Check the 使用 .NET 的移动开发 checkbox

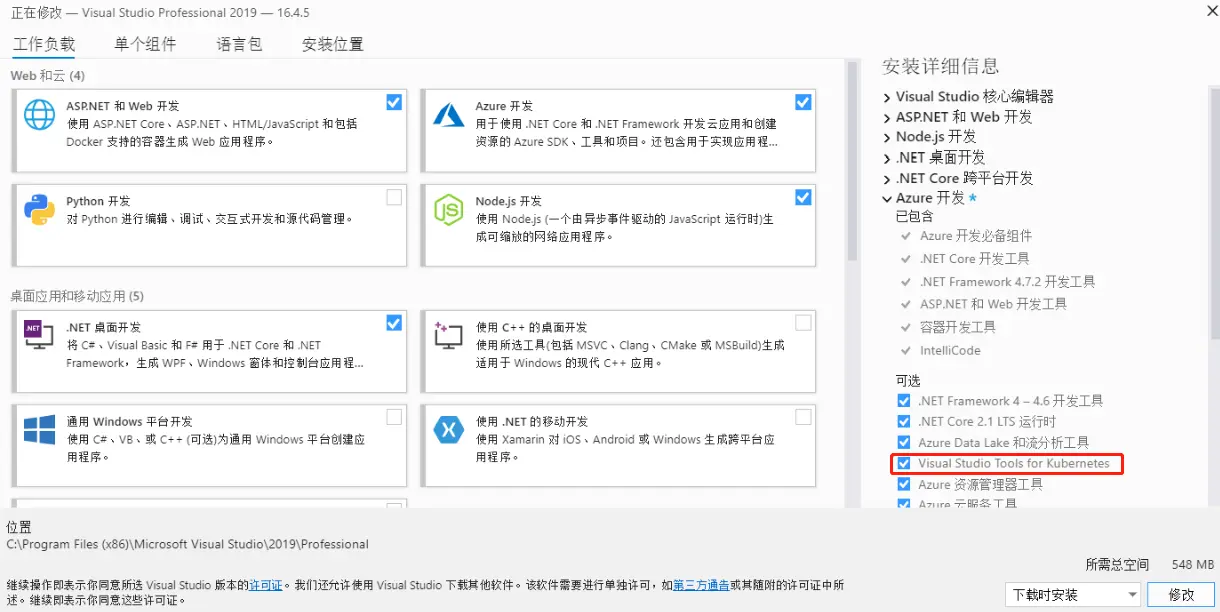803,416
